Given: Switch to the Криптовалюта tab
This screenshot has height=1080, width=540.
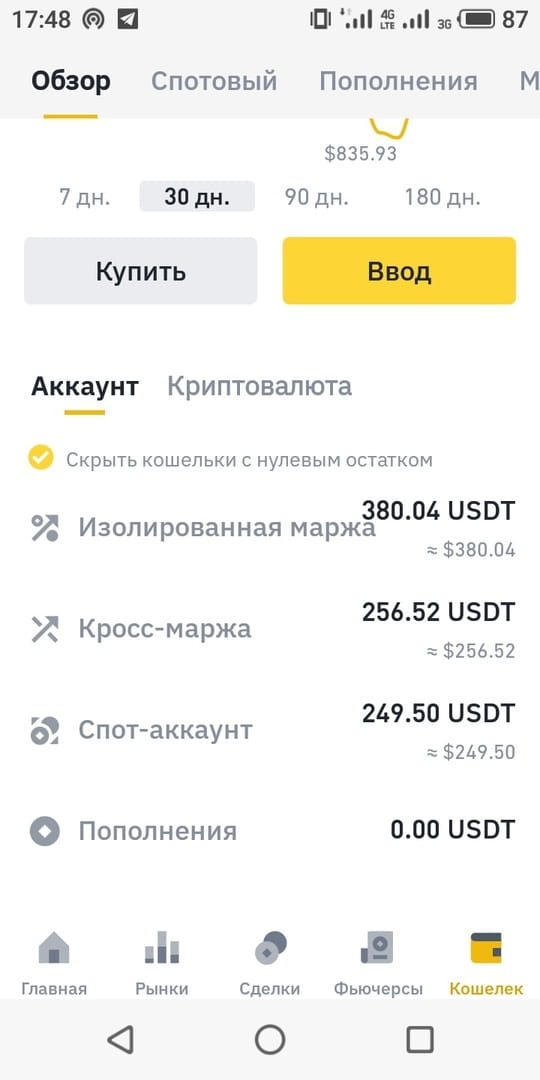Looking at the screenshot, I should tap(260, 386).
